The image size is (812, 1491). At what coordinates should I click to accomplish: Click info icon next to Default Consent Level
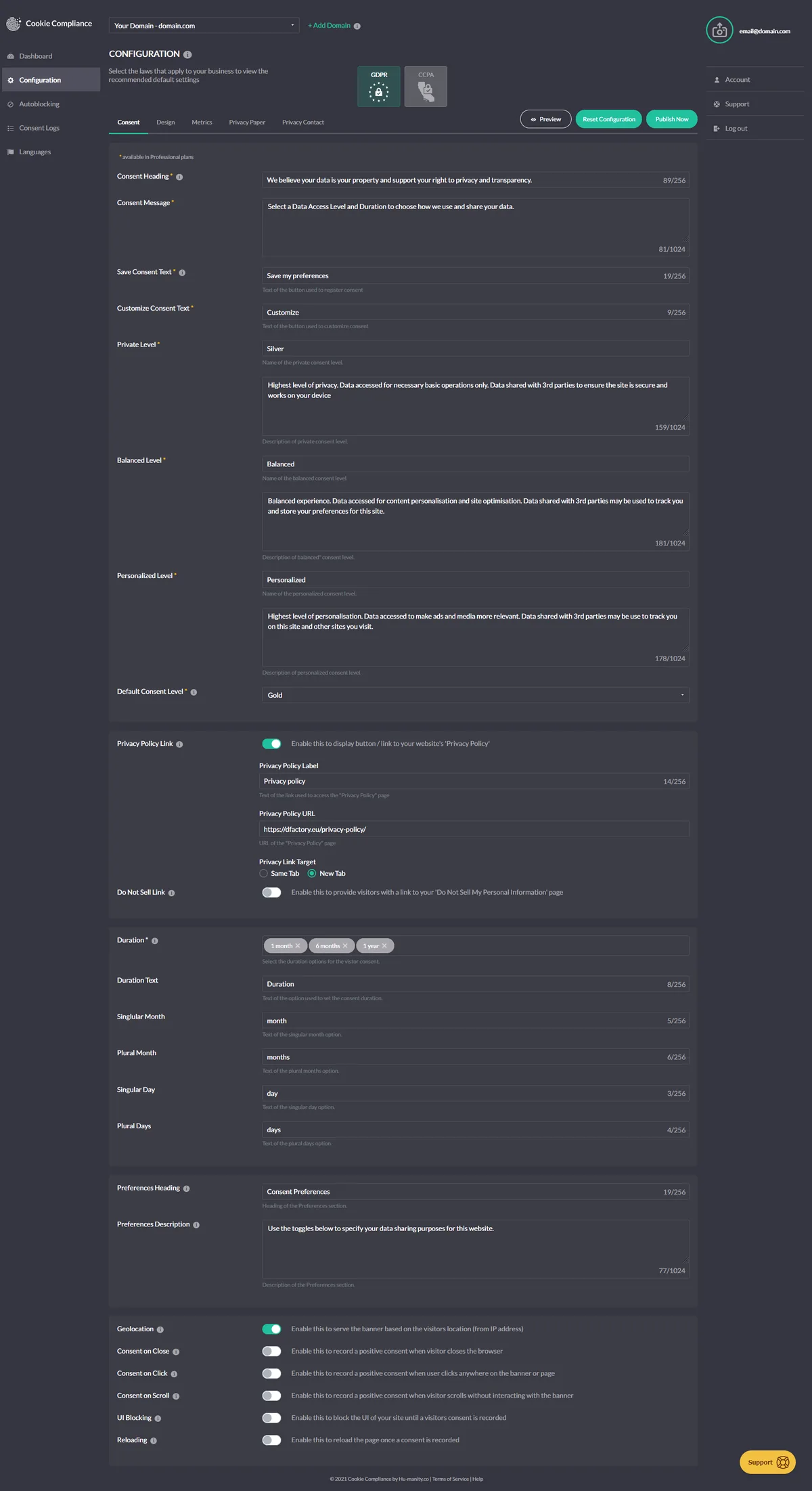(x=194, y=692)
